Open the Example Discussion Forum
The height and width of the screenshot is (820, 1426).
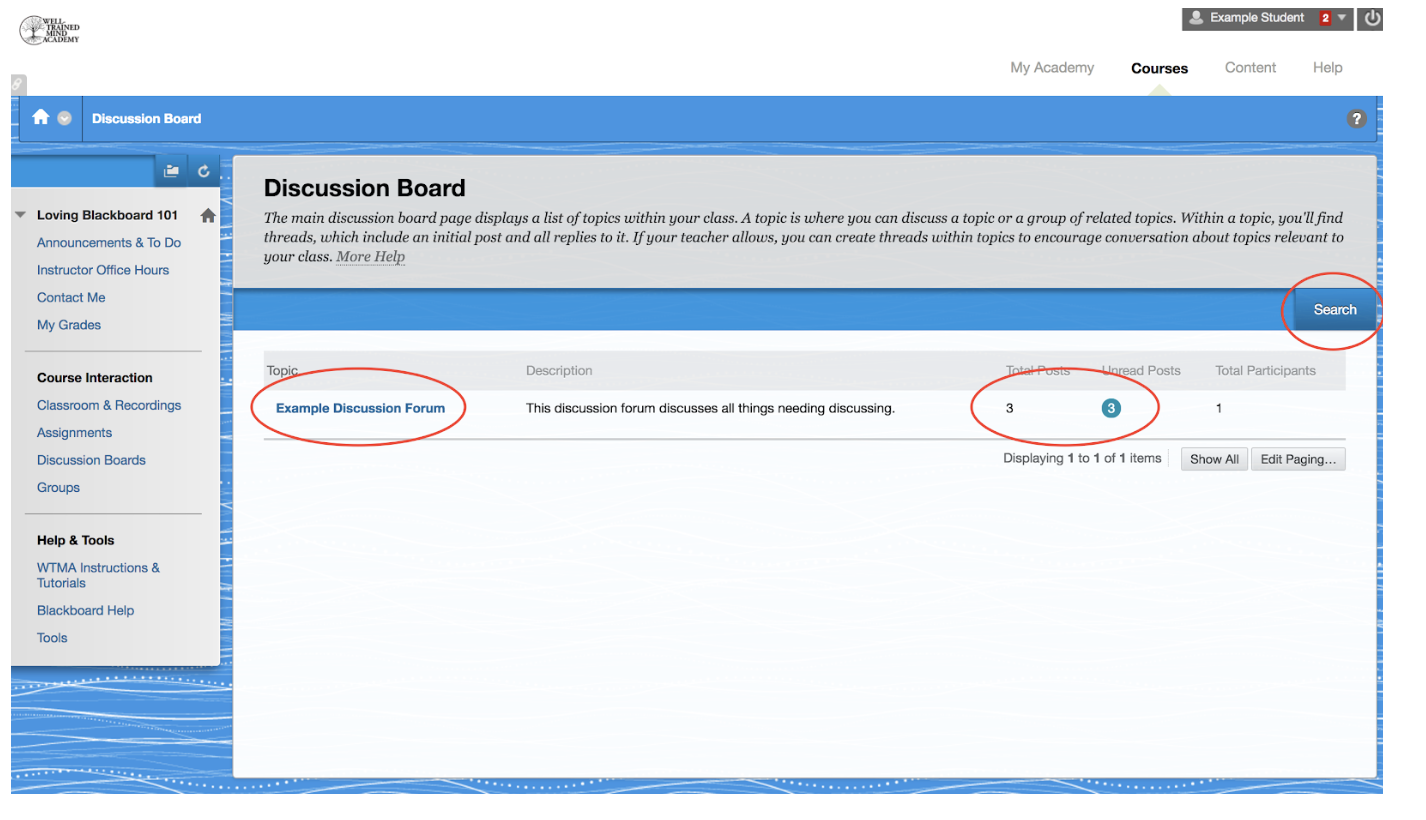tap(358, 408)
